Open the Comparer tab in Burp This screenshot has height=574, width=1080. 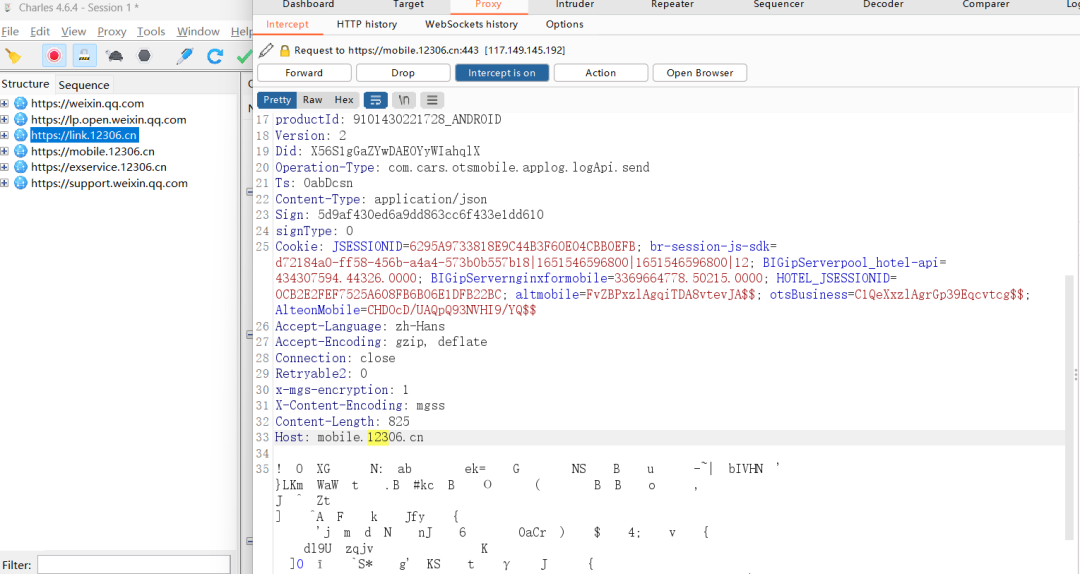(986, 5)
